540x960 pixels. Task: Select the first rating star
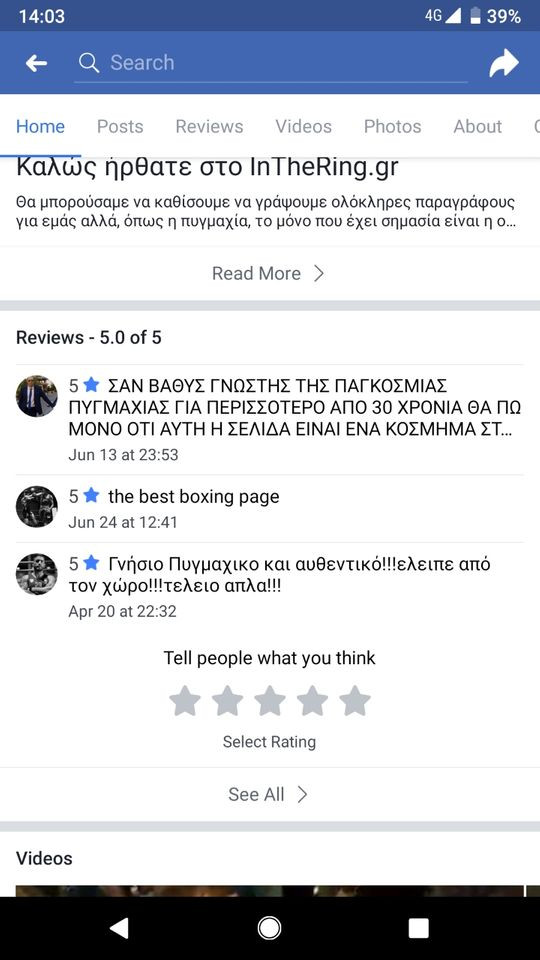(184, 700)
